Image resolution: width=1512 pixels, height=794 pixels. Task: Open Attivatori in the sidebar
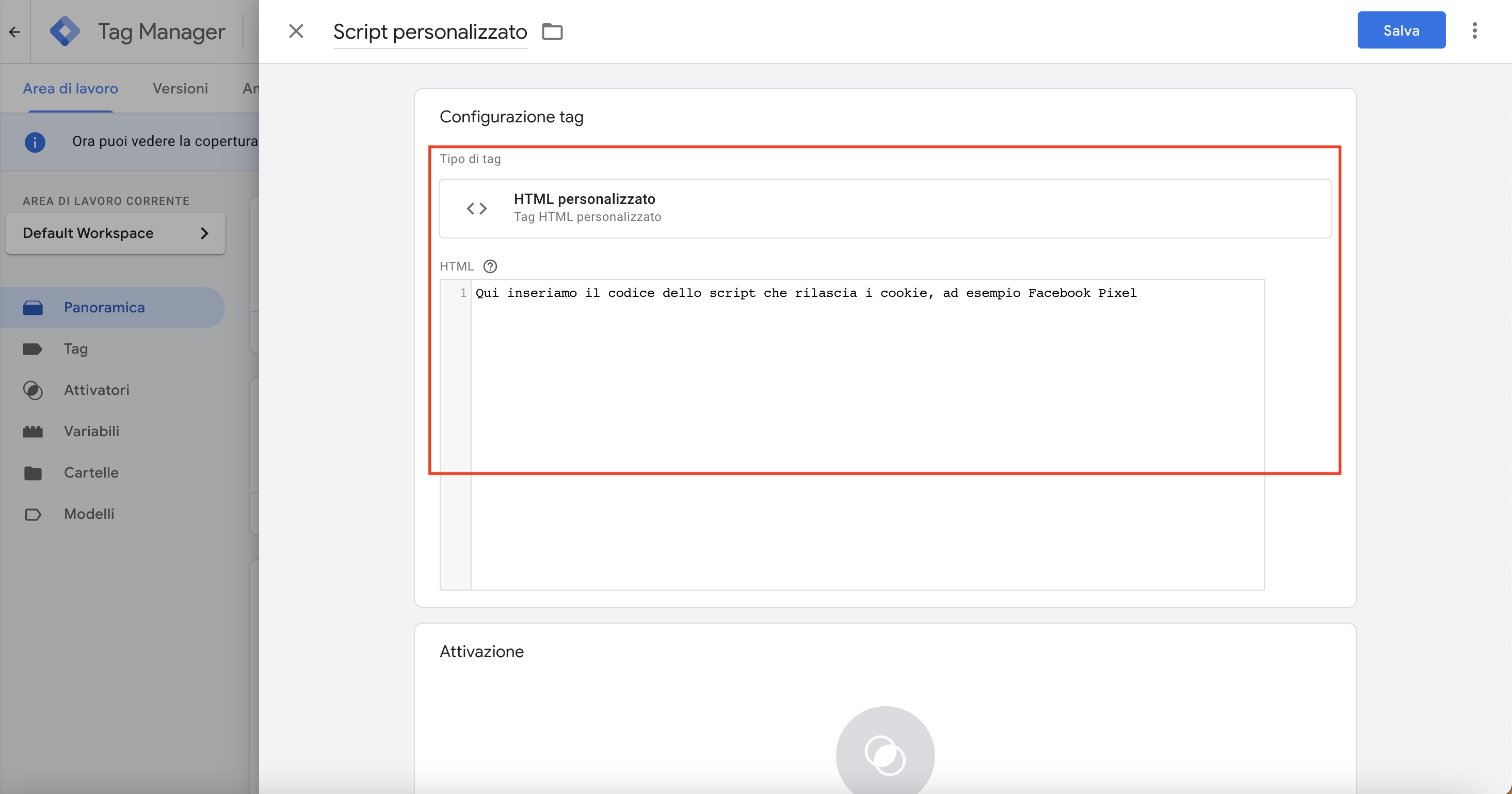pos(96,390)
